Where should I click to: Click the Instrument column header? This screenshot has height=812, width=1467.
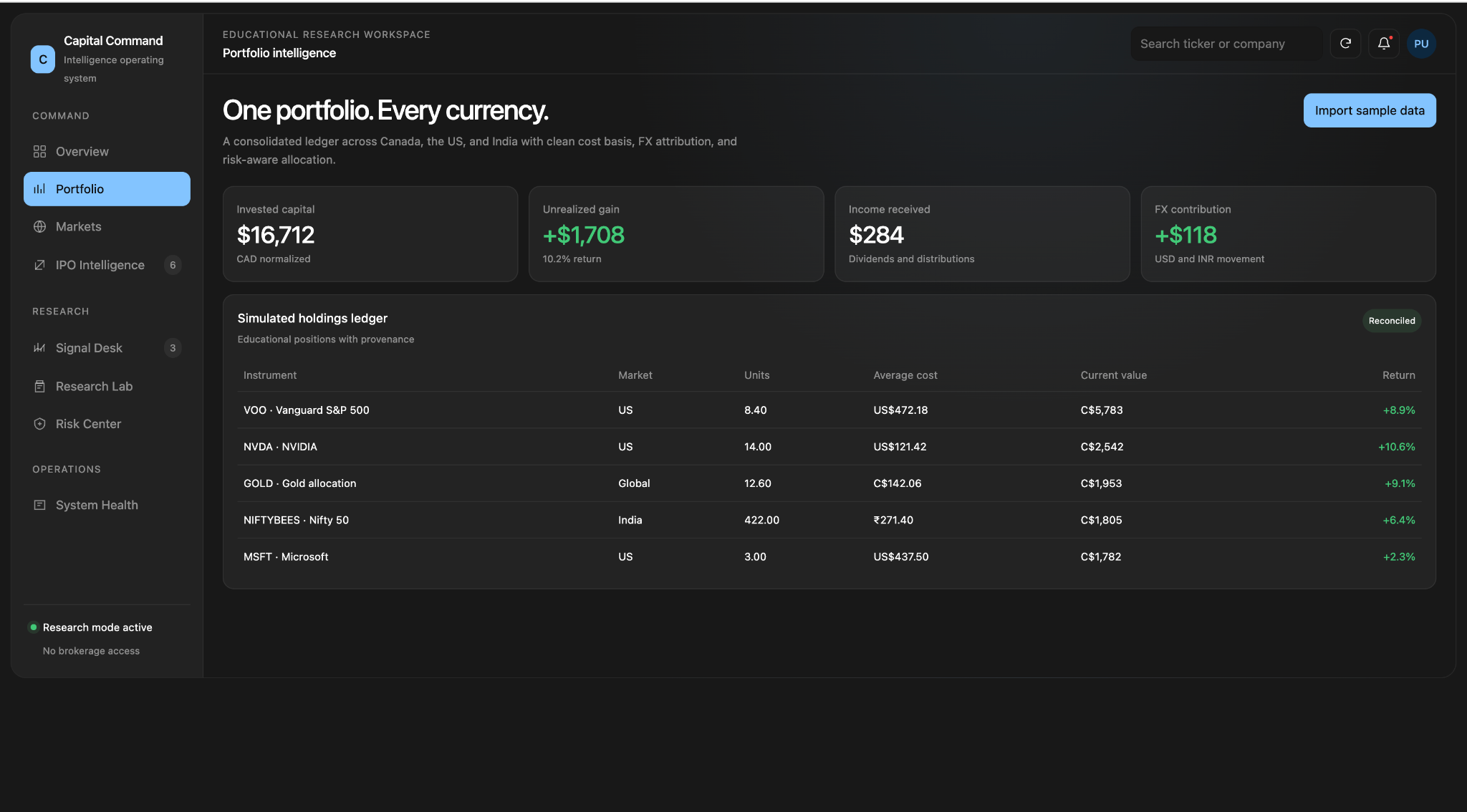(270, 375)
